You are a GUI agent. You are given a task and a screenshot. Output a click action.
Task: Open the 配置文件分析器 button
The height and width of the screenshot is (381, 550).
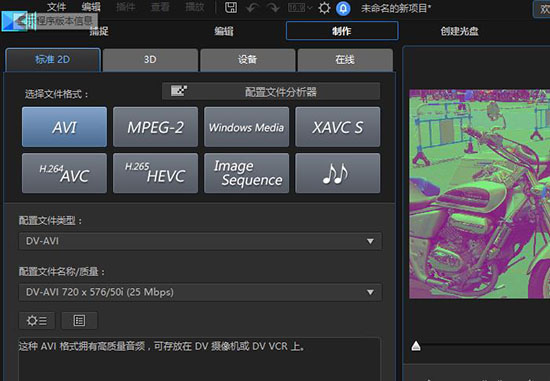coord(271,92)
